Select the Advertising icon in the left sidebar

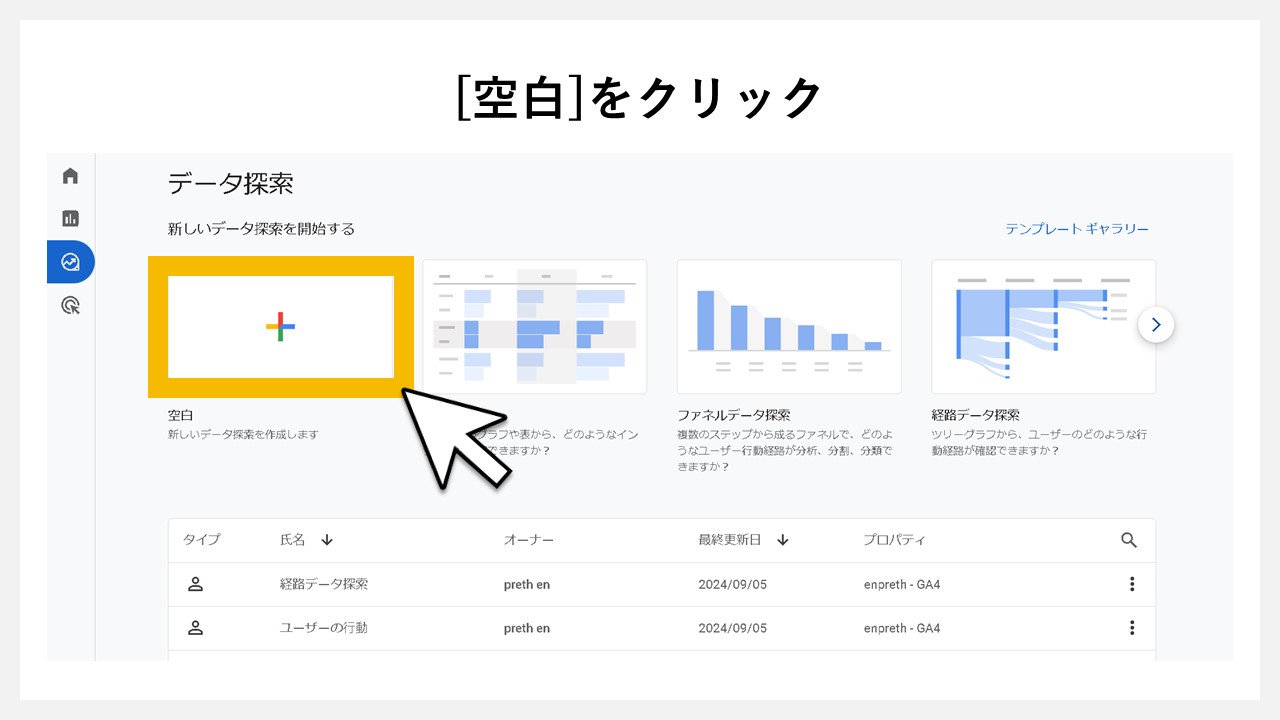click(70, 305)
